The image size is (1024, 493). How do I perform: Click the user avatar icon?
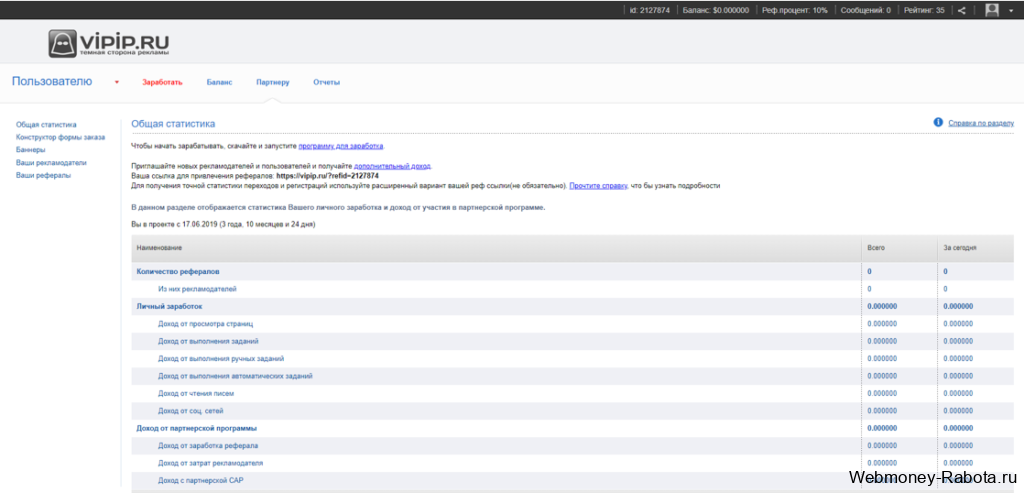[x=991, y=10]
